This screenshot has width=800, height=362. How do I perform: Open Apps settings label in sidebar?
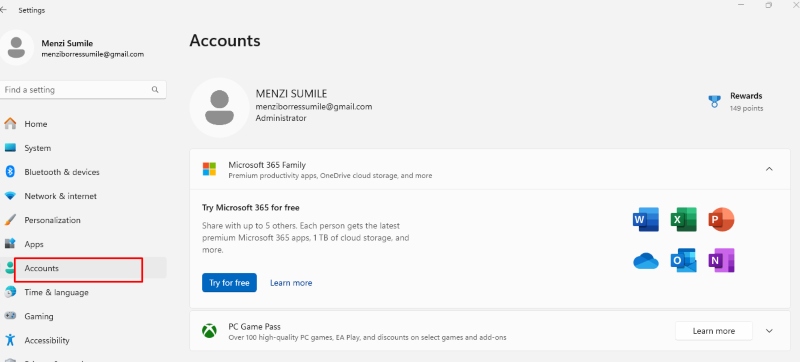(x=34, y=244)
